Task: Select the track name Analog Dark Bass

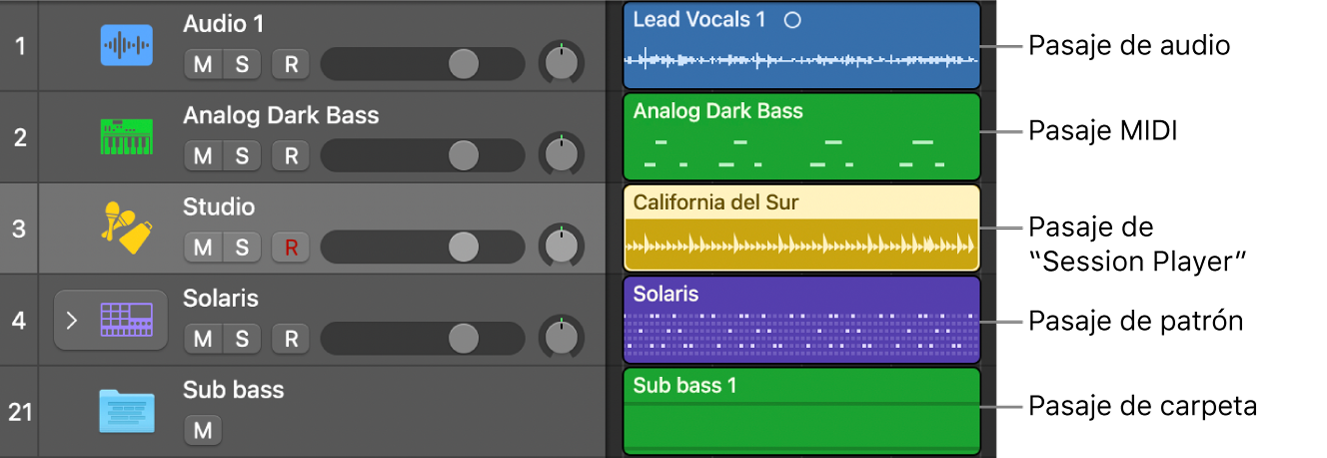Action: tap(280, 116)
